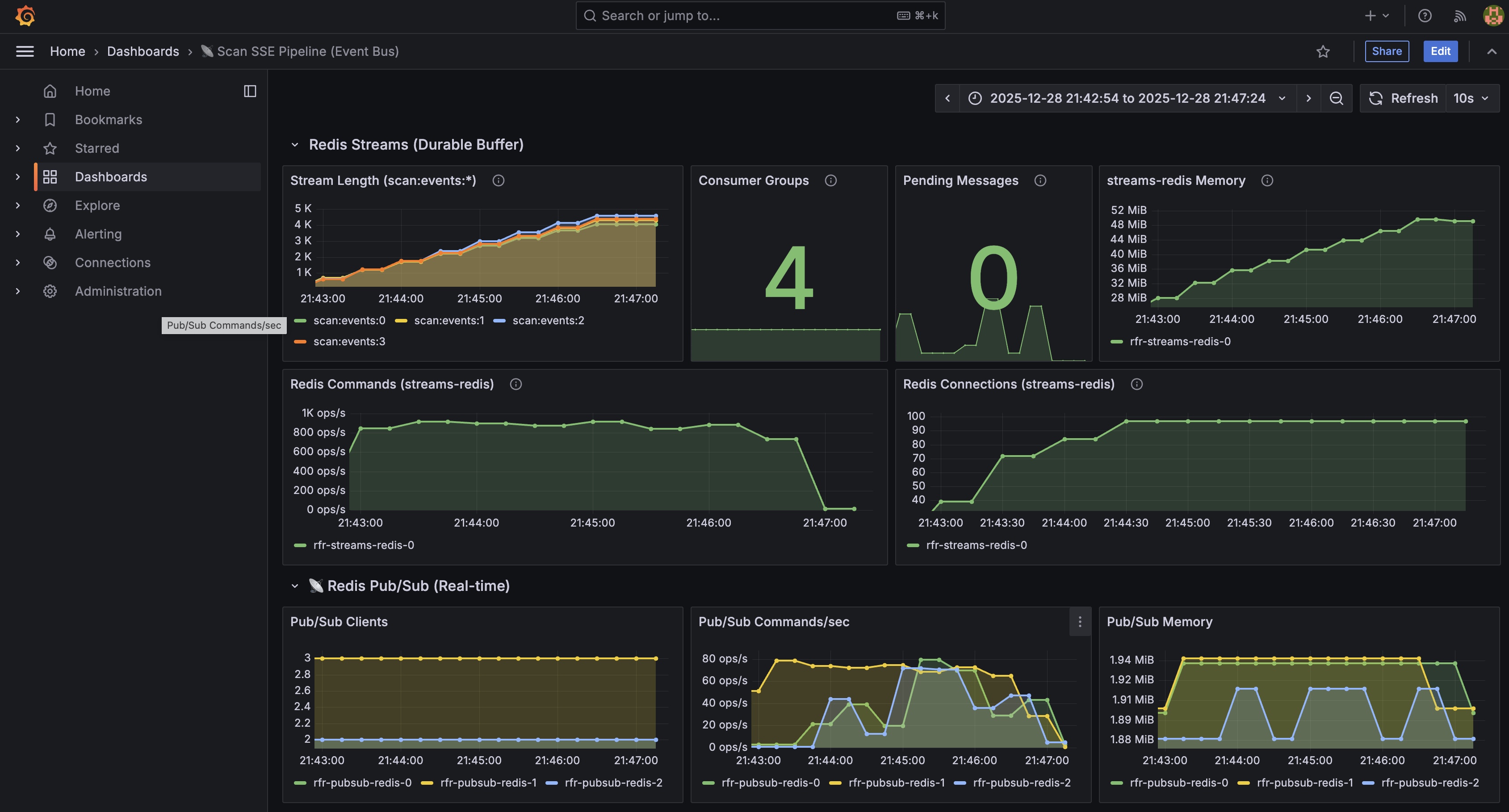
Task: Go to Explore in the sidebar
Action: tap(97, 205)
